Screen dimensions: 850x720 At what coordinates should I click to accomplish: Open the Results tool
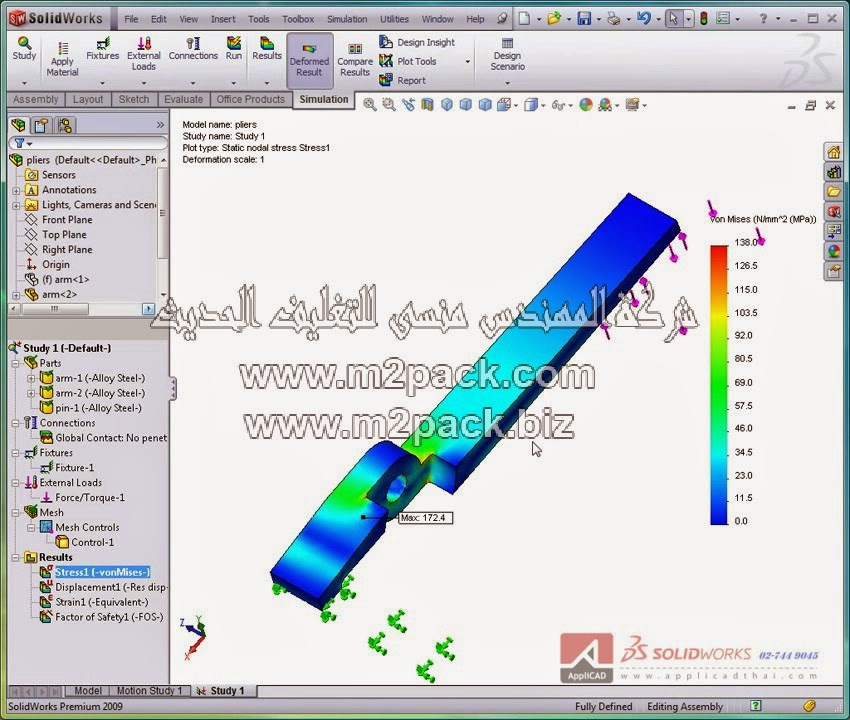pyautogui.click(x=267, y=48)
